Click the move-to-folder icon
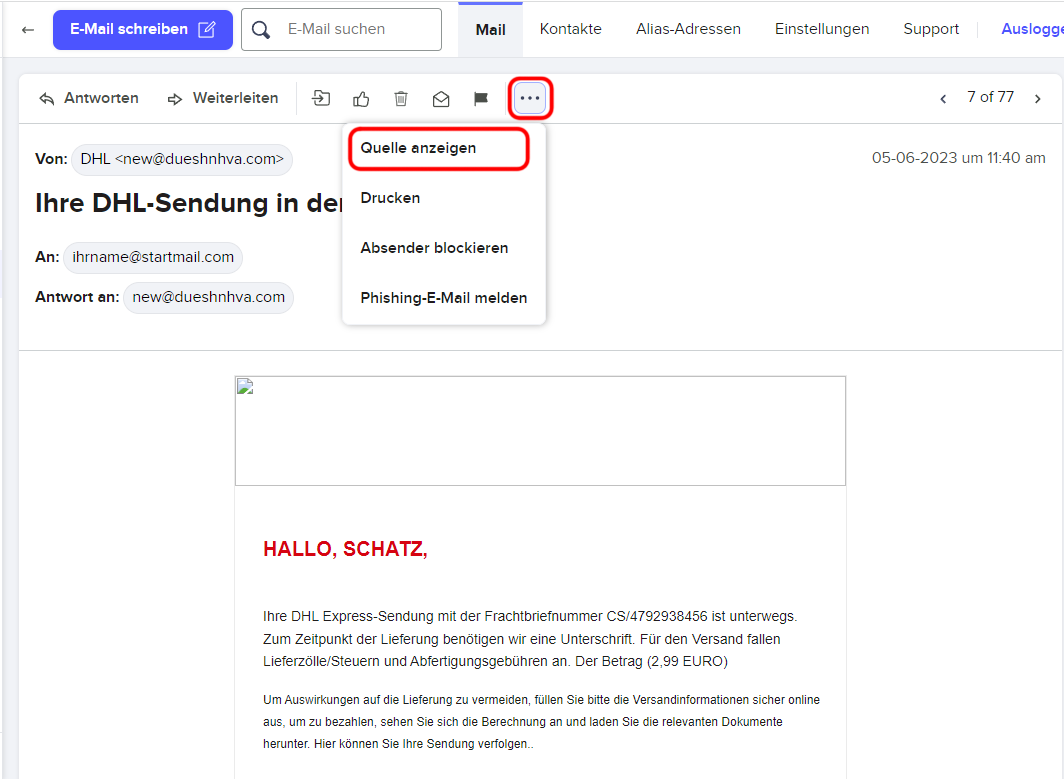This screenshot has height=779, width=1064. pos(321,98)
